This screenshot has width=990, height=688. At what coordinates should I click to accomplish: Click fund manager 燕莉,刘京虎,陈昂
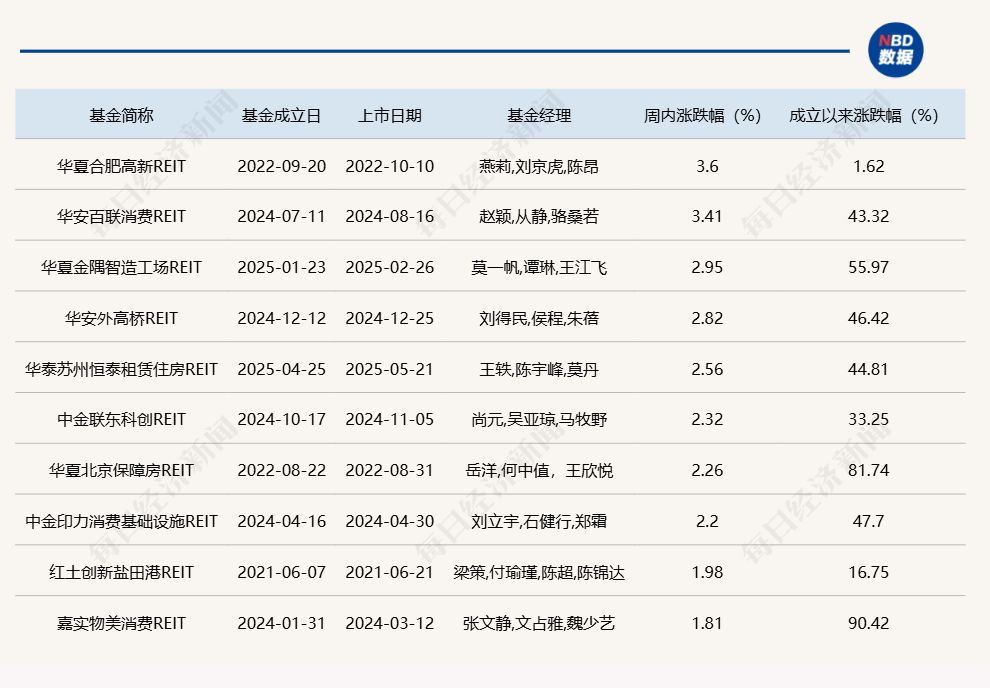(538, 166)
